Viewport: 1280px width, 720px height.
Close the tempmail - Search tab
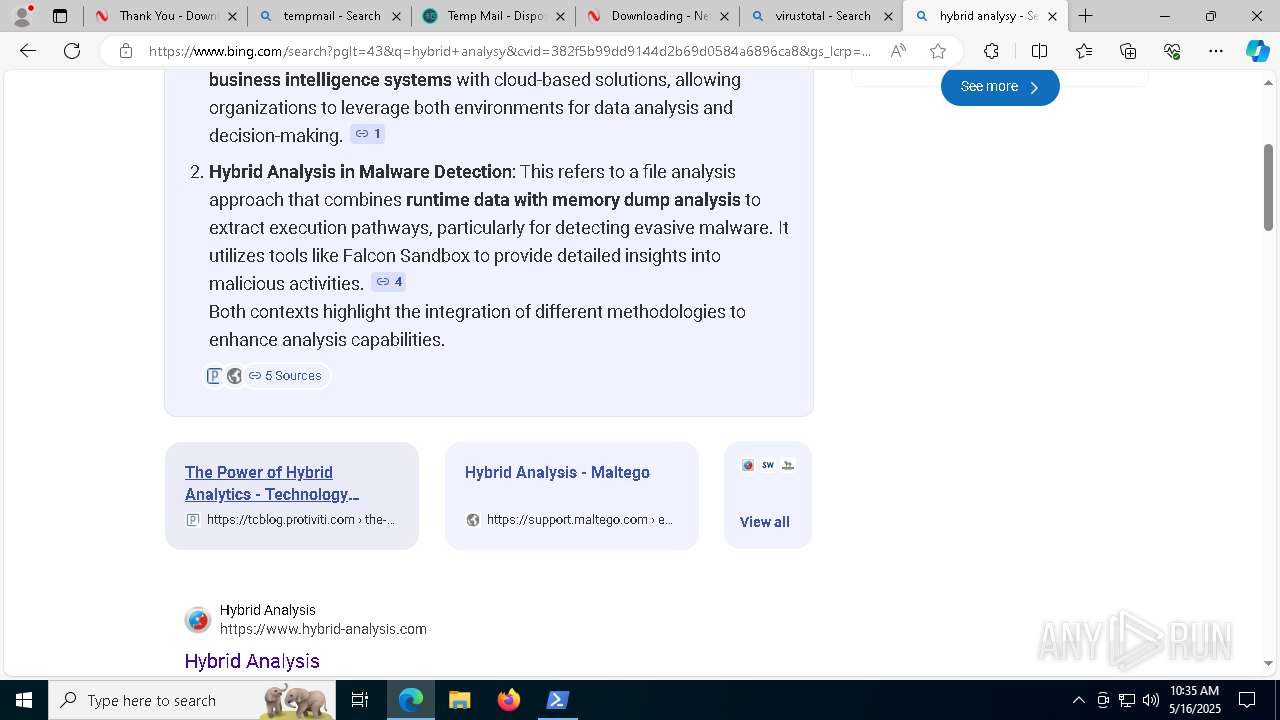tap(396, 16)
